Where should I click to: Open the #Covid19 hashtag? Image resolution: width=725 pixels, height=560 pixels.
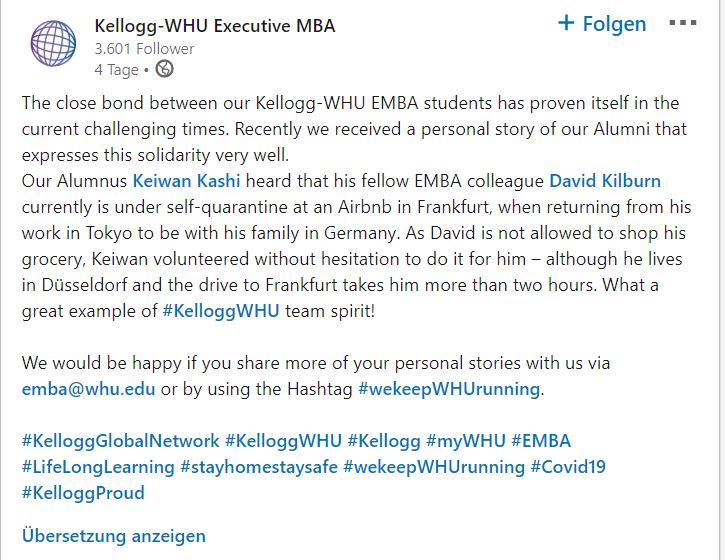point(568,467)
